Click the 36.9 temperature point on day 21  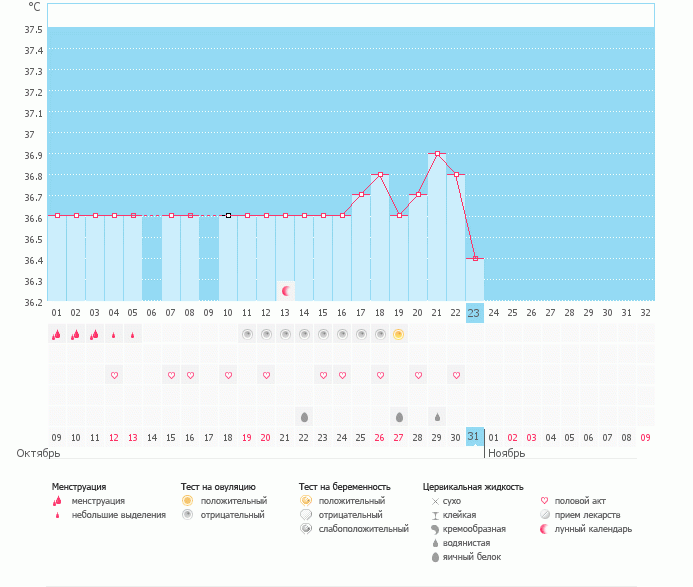[437, 154]
